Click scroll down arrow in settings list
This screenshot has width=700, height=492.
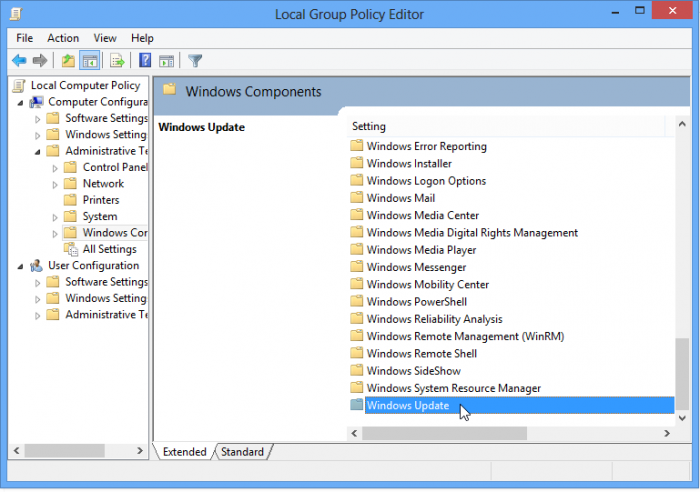(682, 418)
